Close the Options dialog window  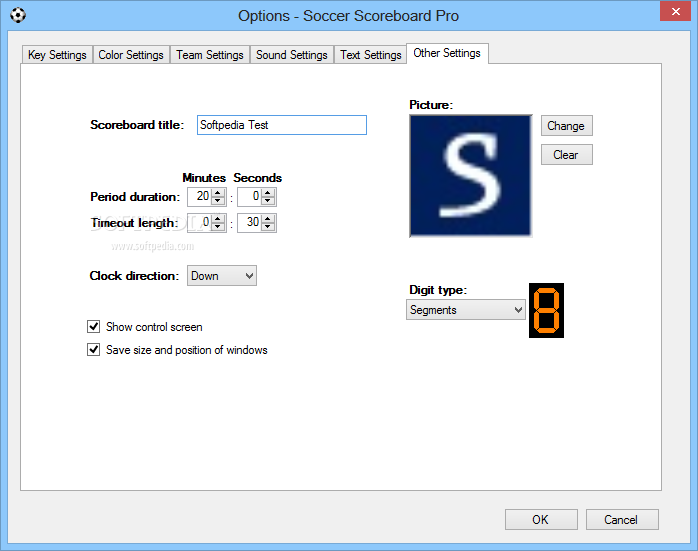click(675, 11)
